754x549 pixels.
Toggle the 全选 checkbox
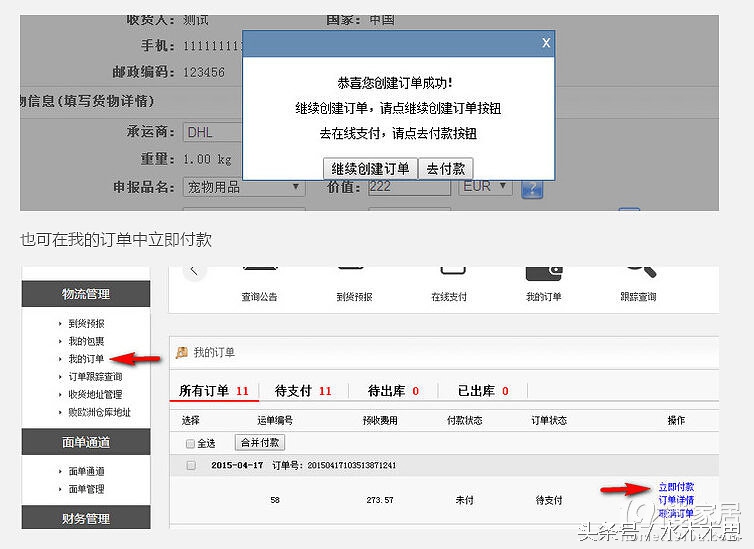[x=190, y=444]
